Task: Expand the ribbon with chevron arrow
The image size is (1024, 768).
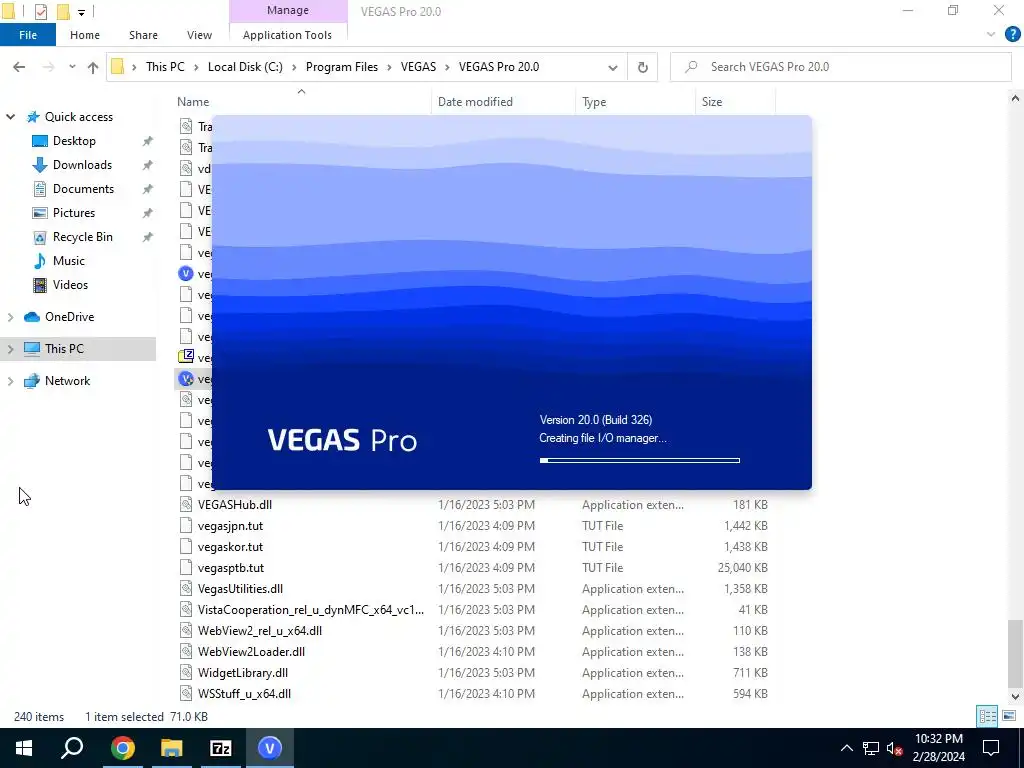Action: (x=991, y=35)
